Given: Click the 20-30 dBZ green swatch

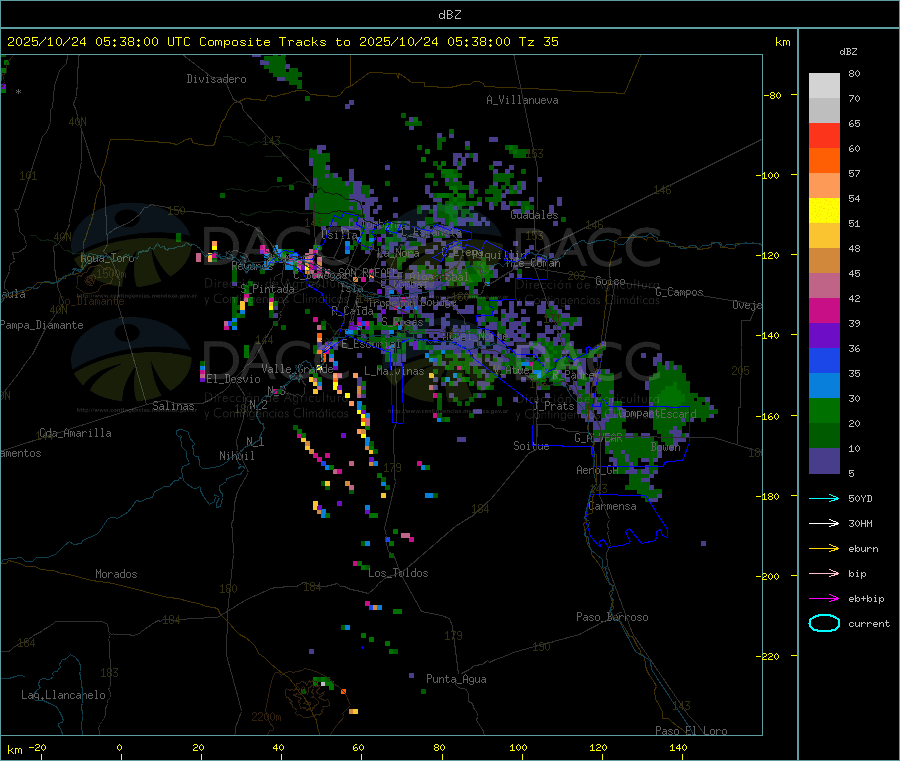Looking at the screenshot, I should (824, 410).
